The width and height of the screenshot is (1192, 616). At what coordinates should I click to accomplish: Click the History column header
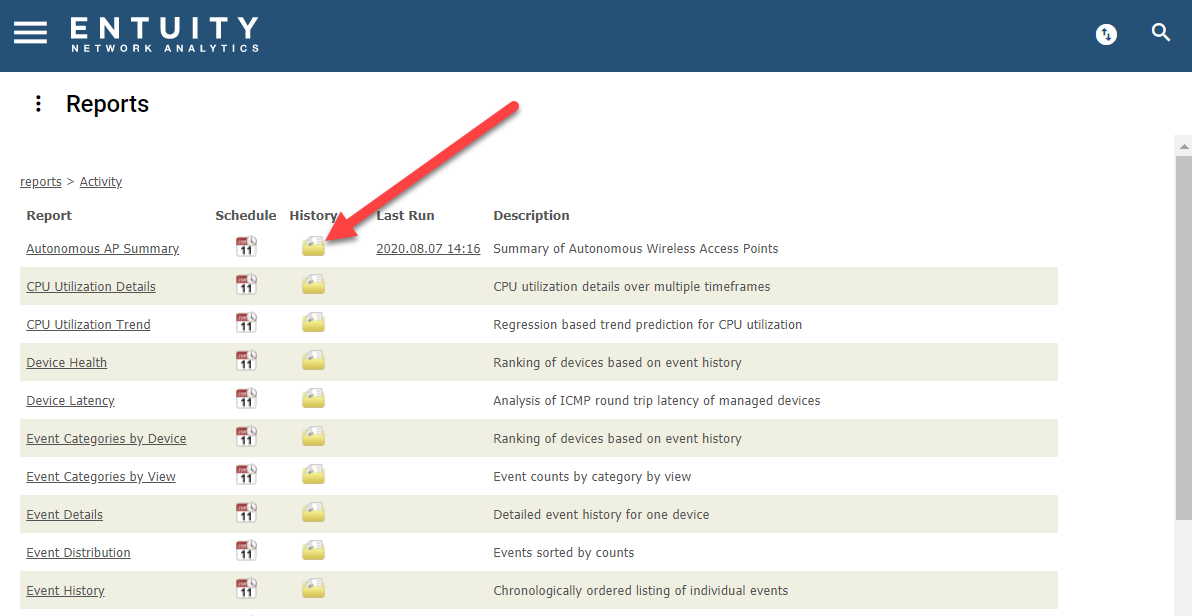coord(313,216)
